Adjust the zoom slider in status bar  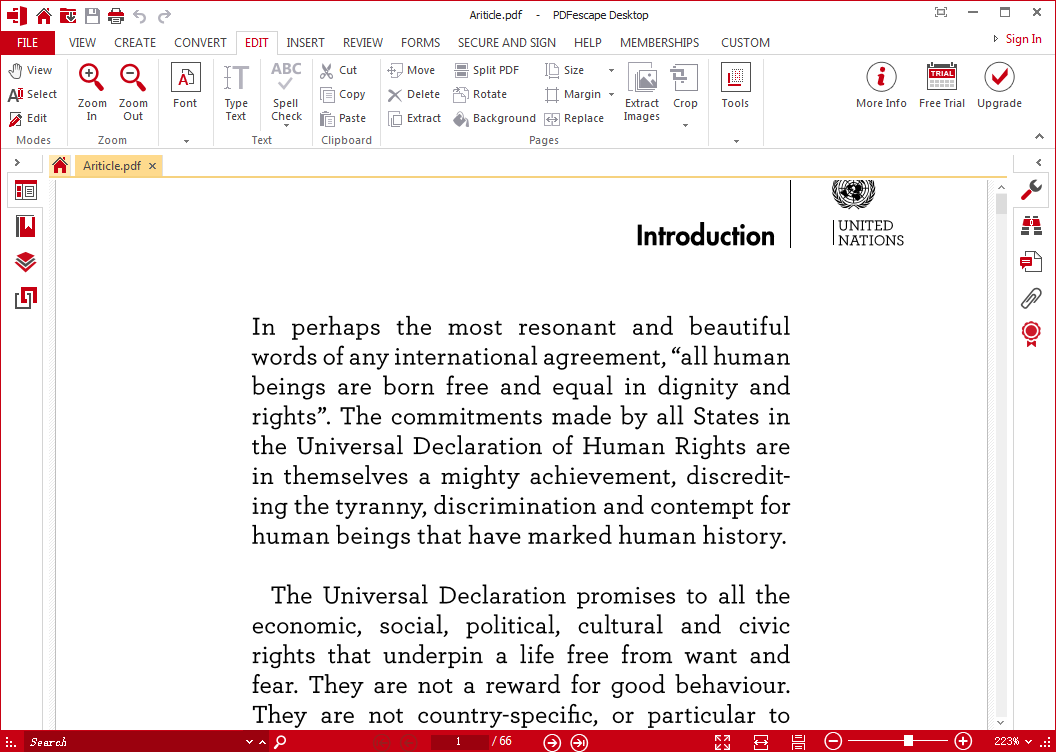(908, 741)
